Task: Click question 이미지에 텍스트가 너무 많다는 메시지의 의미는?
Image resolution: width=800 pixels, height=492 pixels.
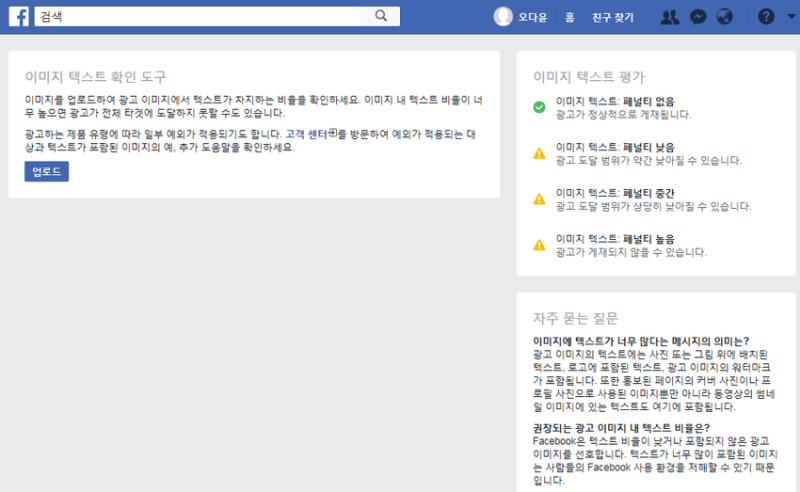Action: [x=641, y=341]
